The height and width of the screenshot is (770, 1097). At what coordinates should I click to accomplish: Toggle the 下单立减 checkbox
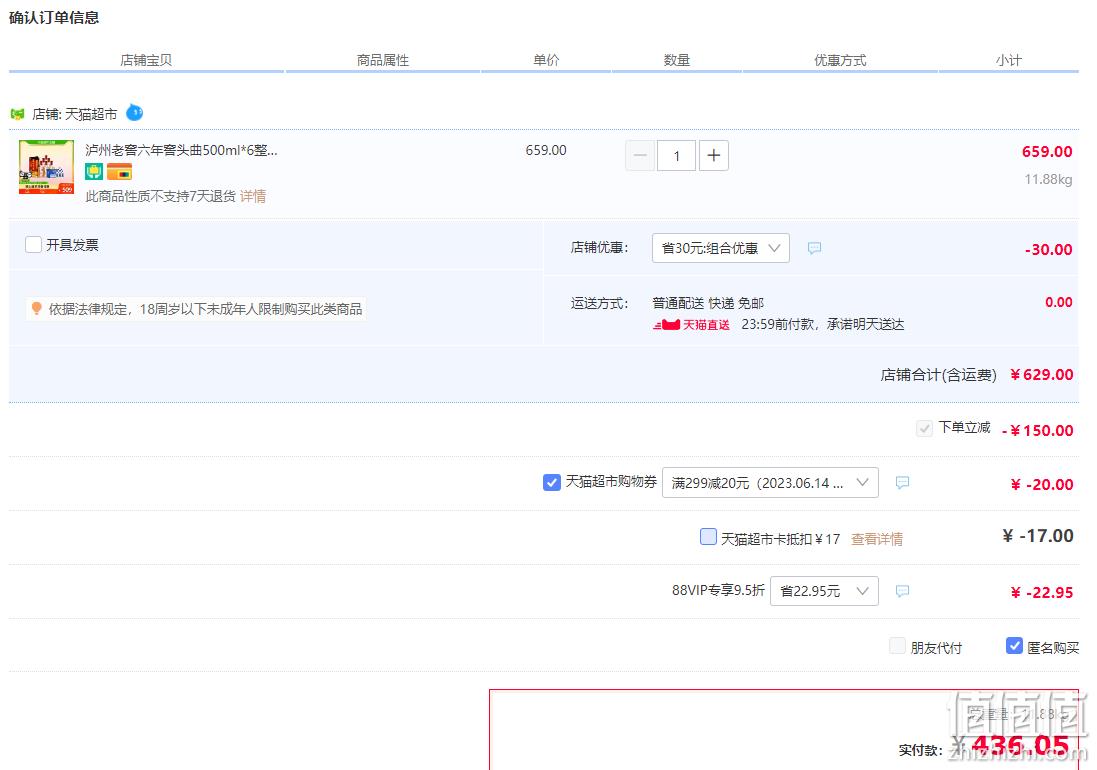click(x=924, y=428)
